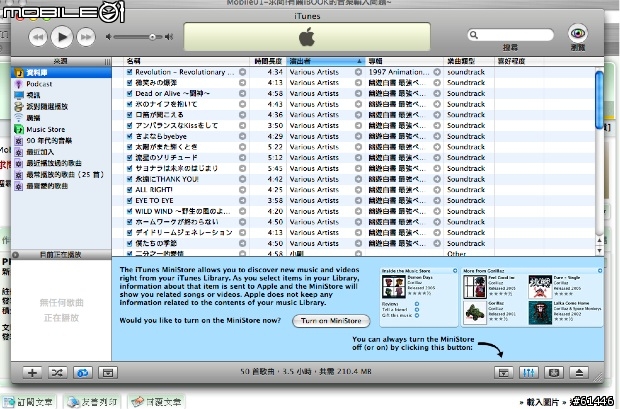The width and height of the screenshot is (620, 409).
Task: Play the selected song
Action: pos(62,37)
